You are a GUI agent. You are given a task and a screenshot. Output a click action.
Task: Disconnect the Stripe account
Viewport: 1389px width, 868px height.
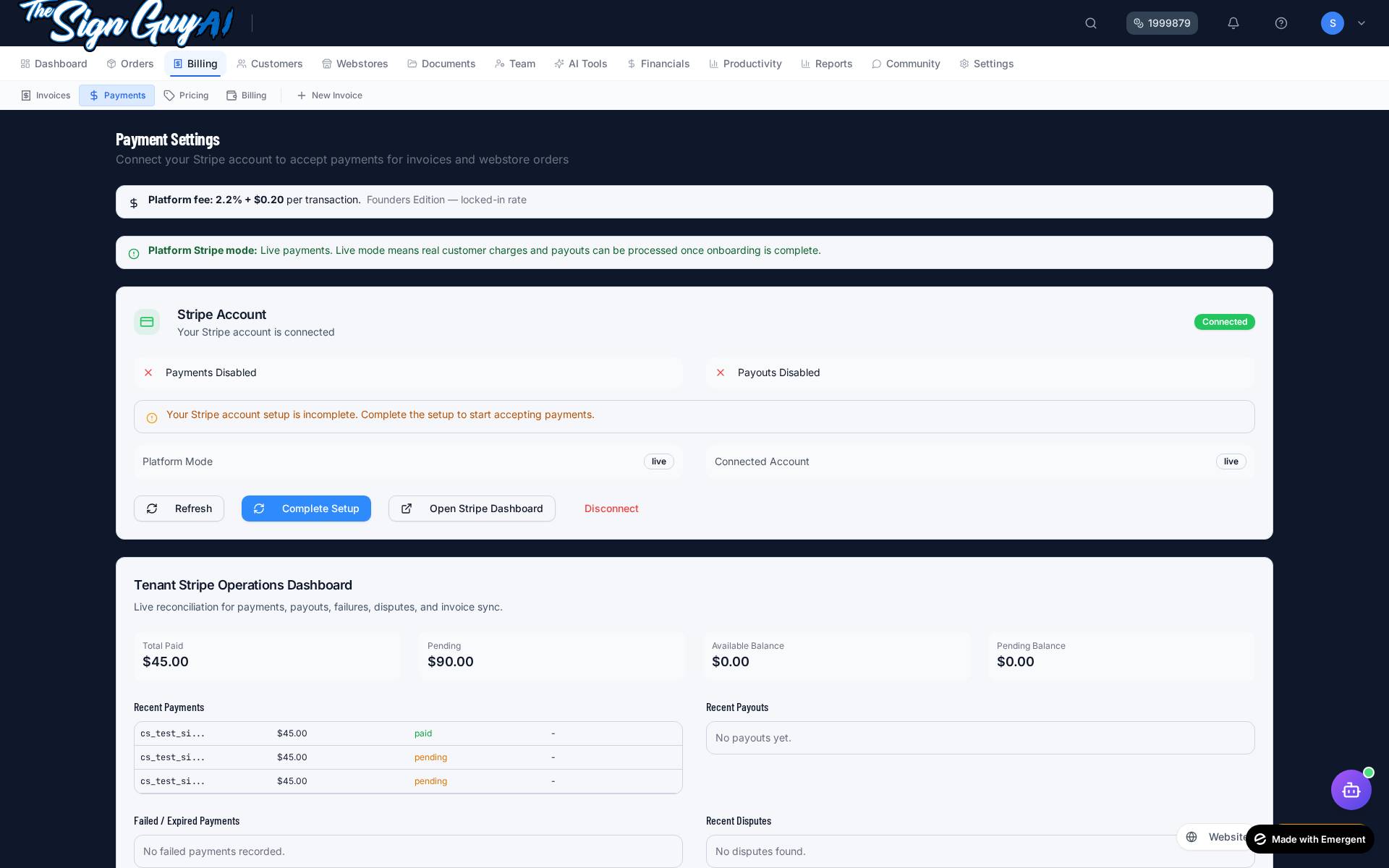click(611, 509)
